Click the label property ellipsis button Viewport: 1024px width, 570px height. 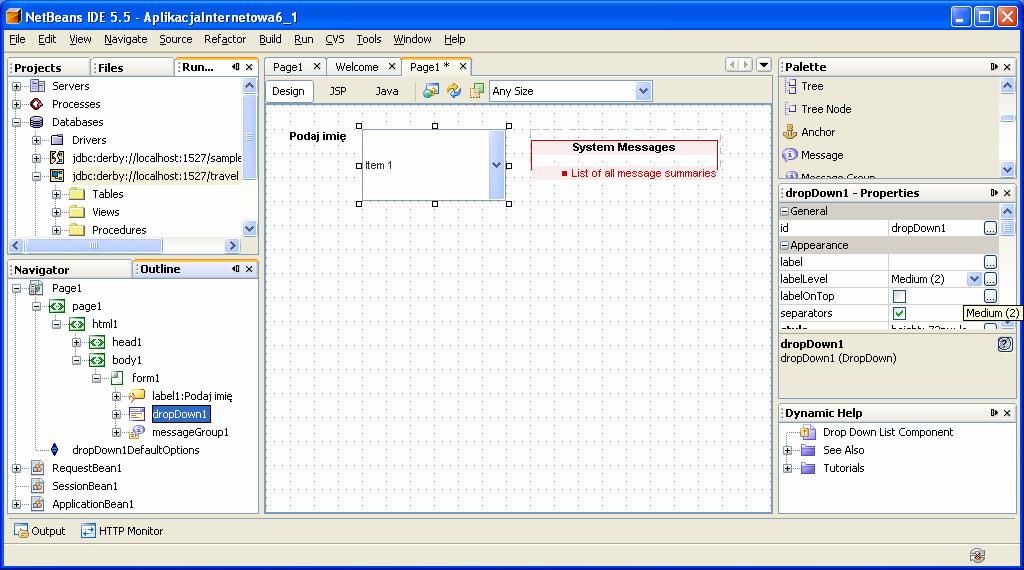tap(990, 262)
